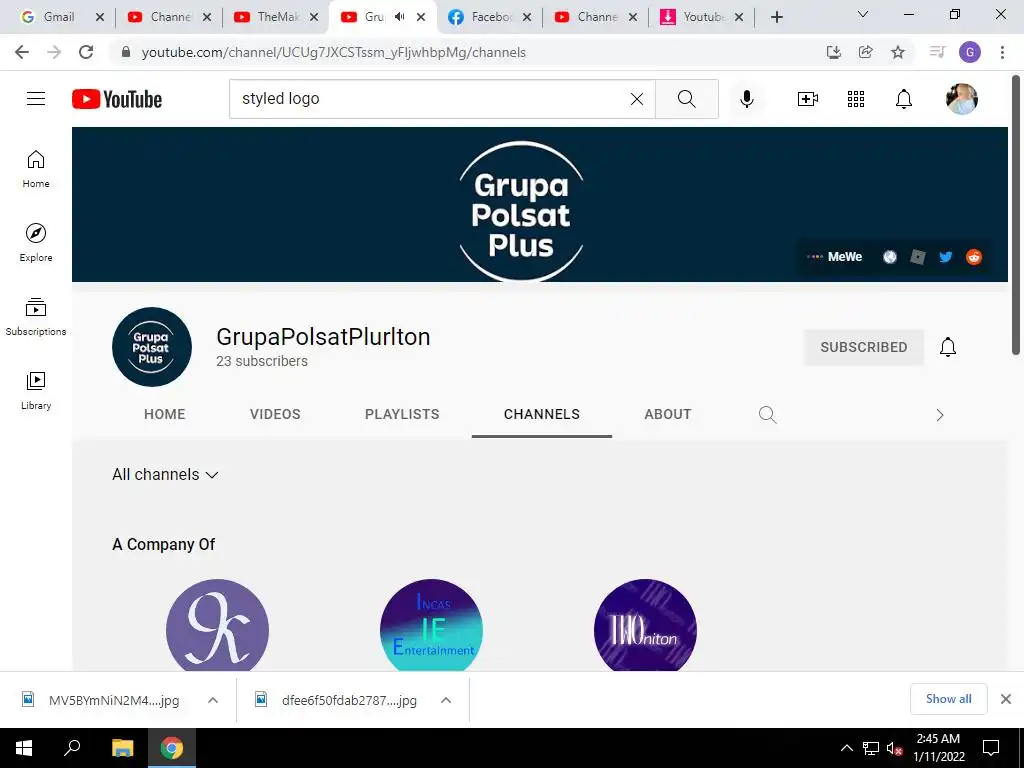
Task: Bookmark this page with star icon
Action: click(898, 52)
